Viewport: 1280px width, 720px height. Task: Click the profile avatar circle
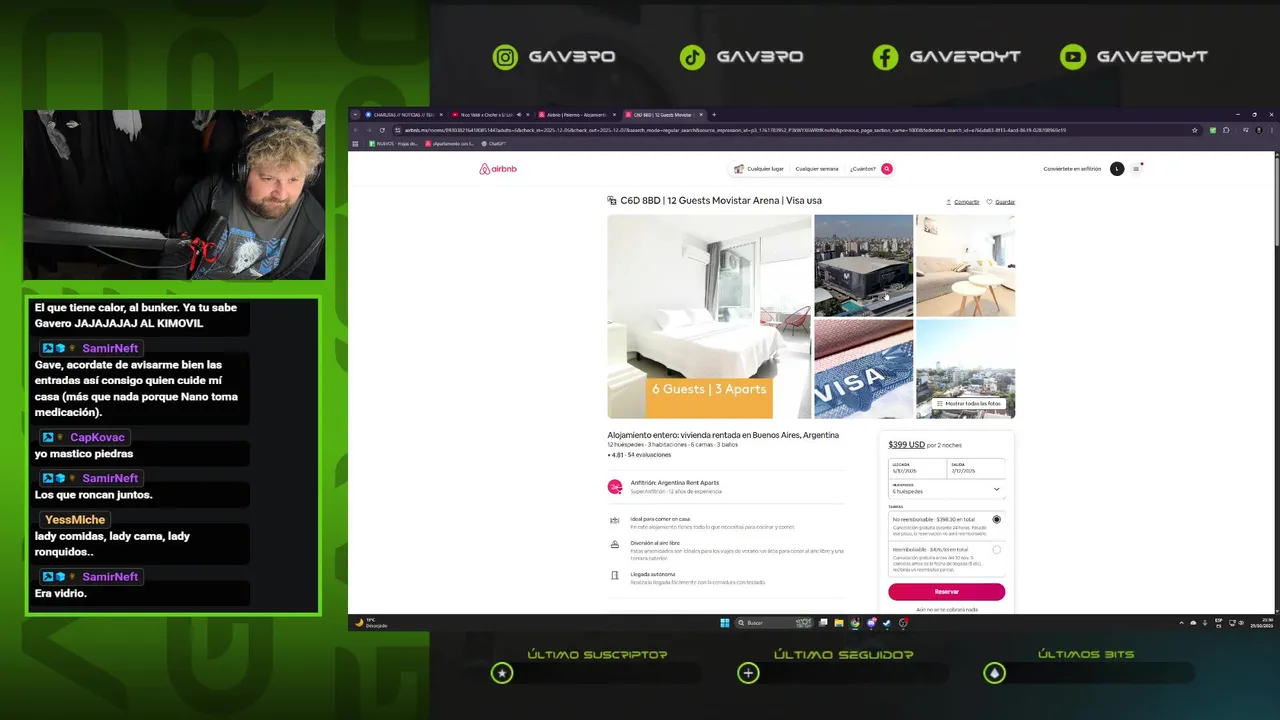[x=1117, y=169]
